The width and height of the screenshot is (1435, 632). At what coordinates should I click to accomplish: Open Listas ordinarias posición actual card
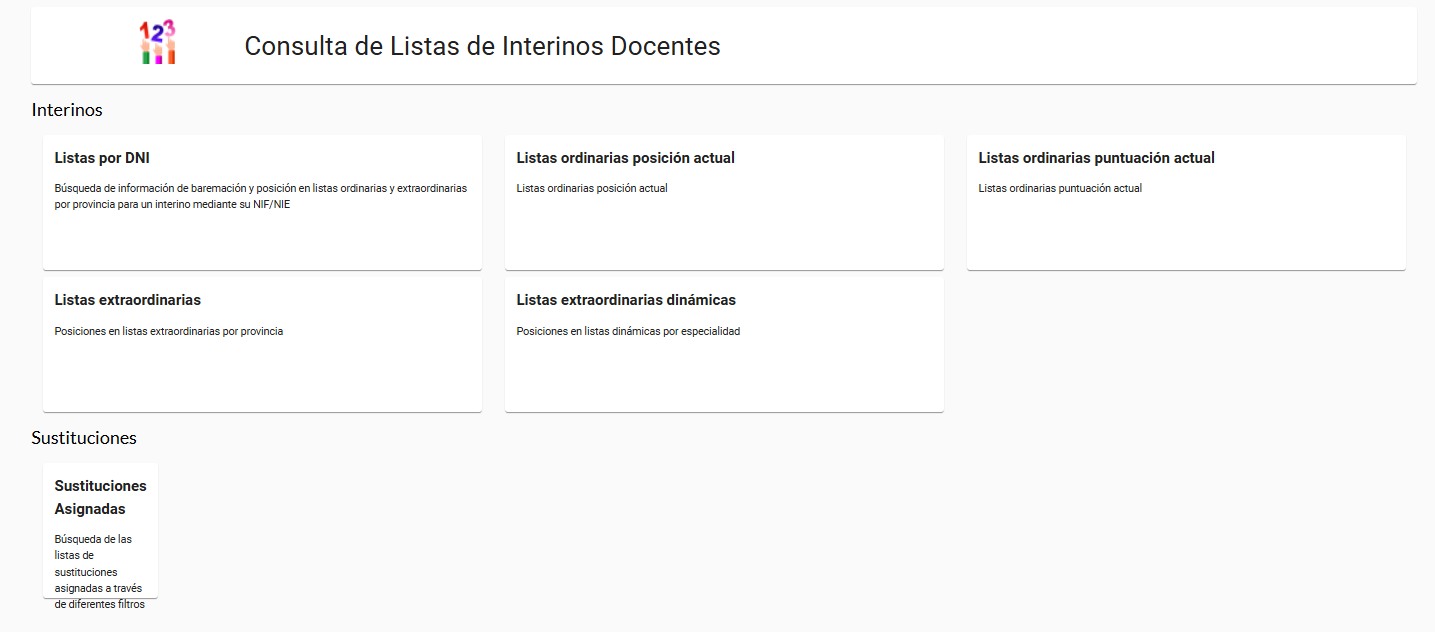click(x=625, y=158)
